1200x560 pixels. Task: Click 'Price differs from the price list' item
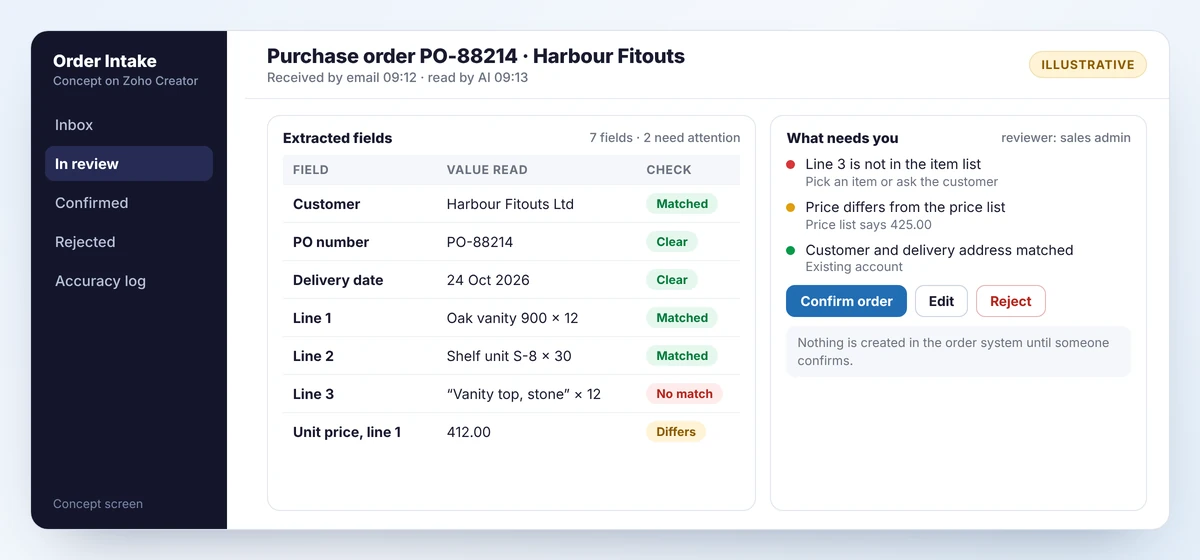905,207
